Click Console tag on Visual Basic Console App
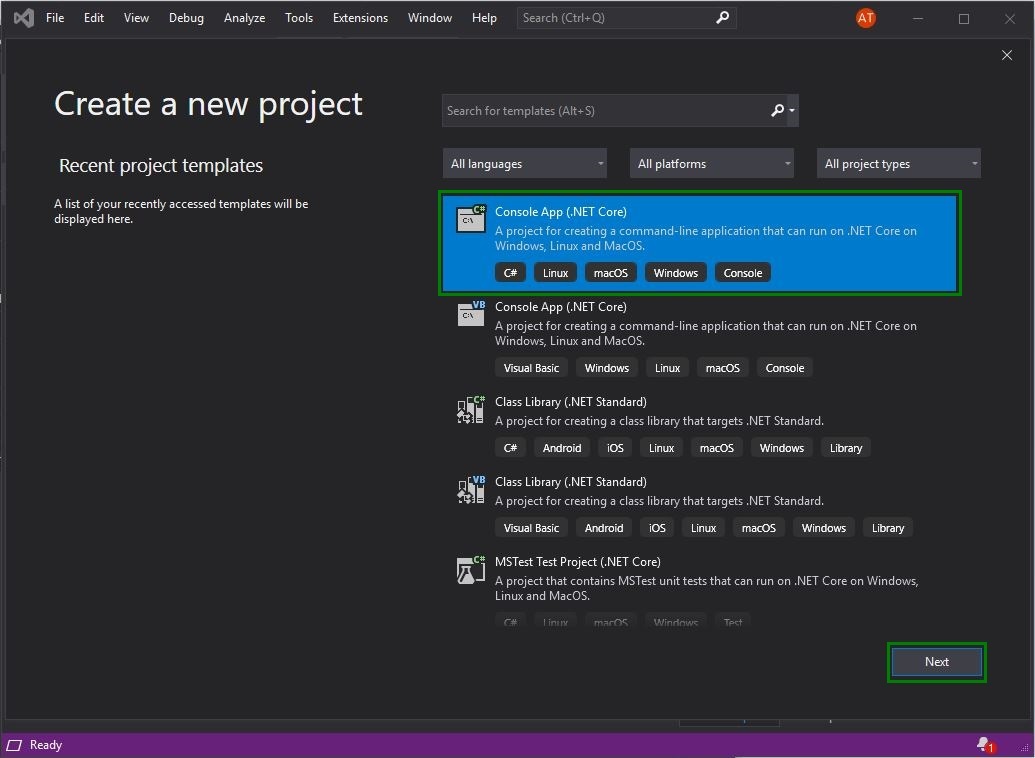Viewport: 1035px width, 758px height. tap(785, 368)
